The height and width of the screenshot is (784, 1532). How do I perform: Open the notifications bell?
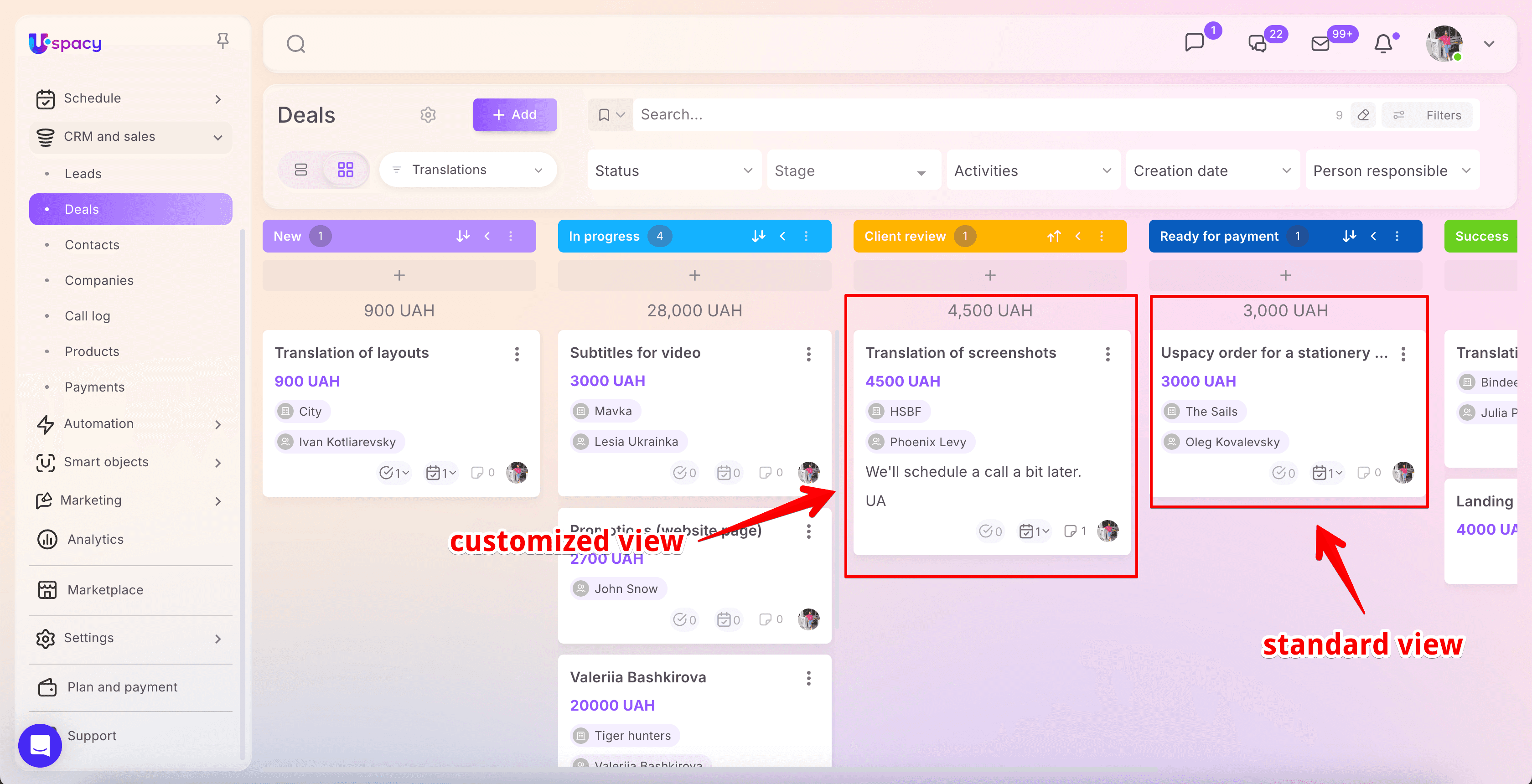(1383, 43)
